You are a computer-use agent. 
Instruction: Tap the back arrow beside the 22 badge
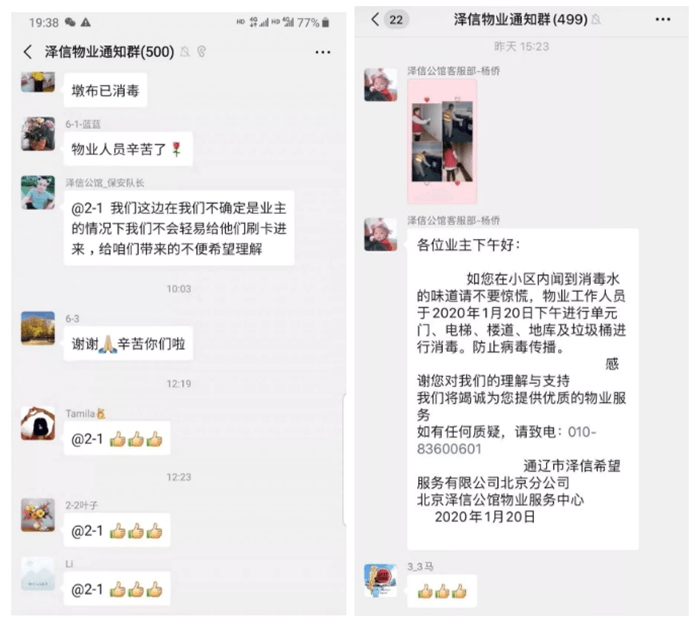(375, 19)
